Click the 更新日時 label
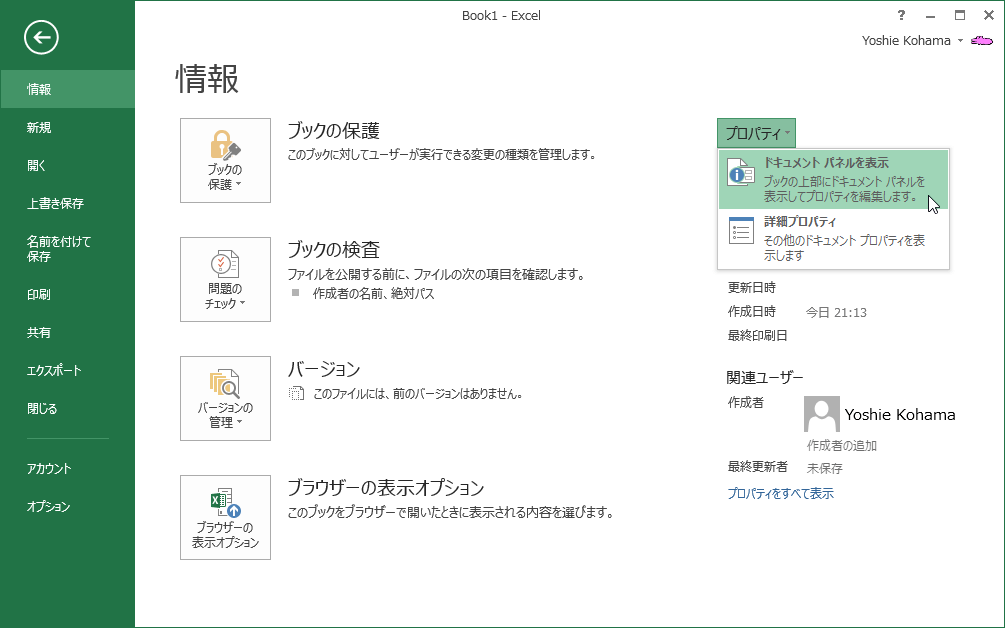The image size is (1005, 628). pos(751,288)
